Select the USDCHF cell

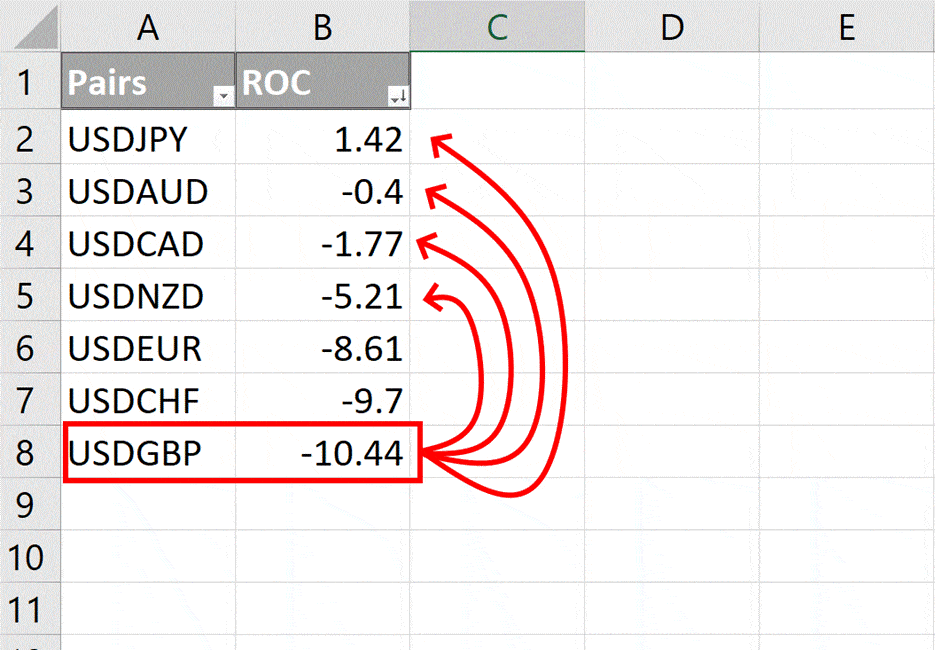coord(148,400)
